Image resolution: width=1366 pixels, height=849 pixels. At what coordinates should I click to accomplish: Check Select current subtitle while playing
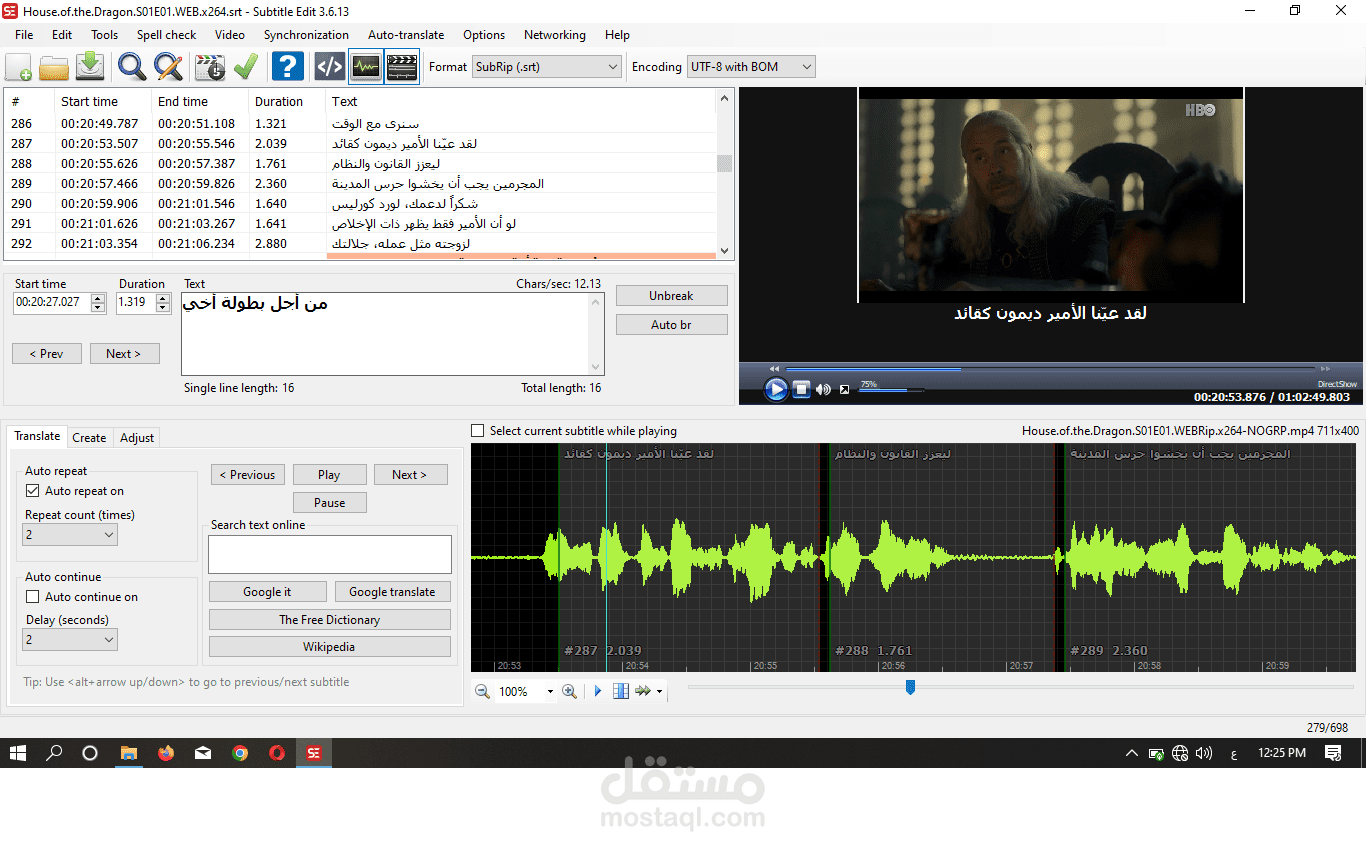coord(478,431)
